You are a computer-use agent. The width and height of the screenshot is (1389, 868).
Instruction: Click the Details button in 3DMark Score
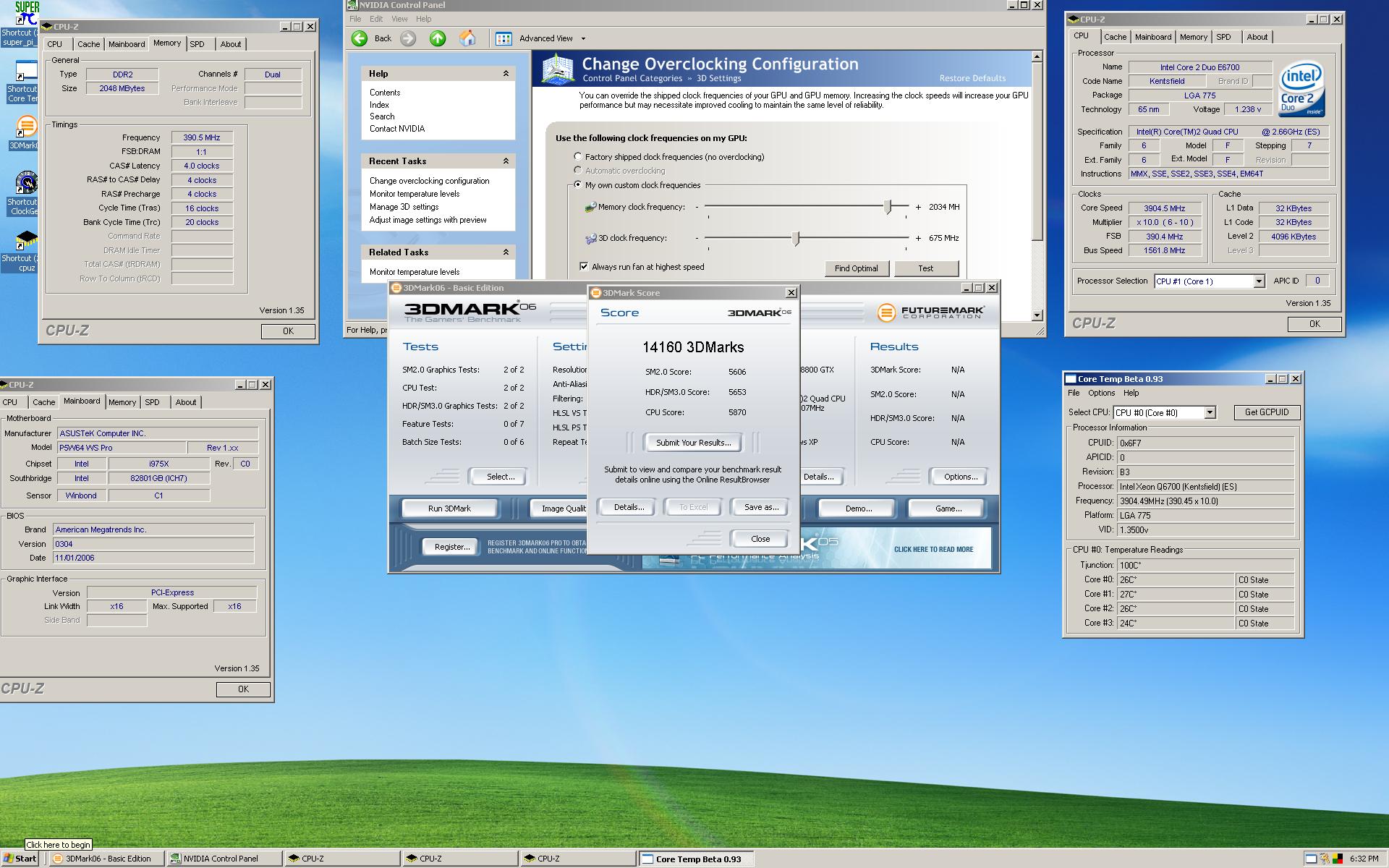pyautogui.click(x=629, y=507)
